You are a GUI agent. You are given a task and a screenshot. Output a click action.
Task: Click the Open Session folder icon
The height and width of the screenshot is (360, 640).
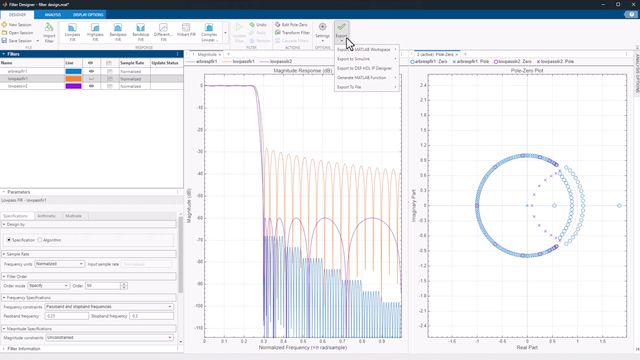4,33
